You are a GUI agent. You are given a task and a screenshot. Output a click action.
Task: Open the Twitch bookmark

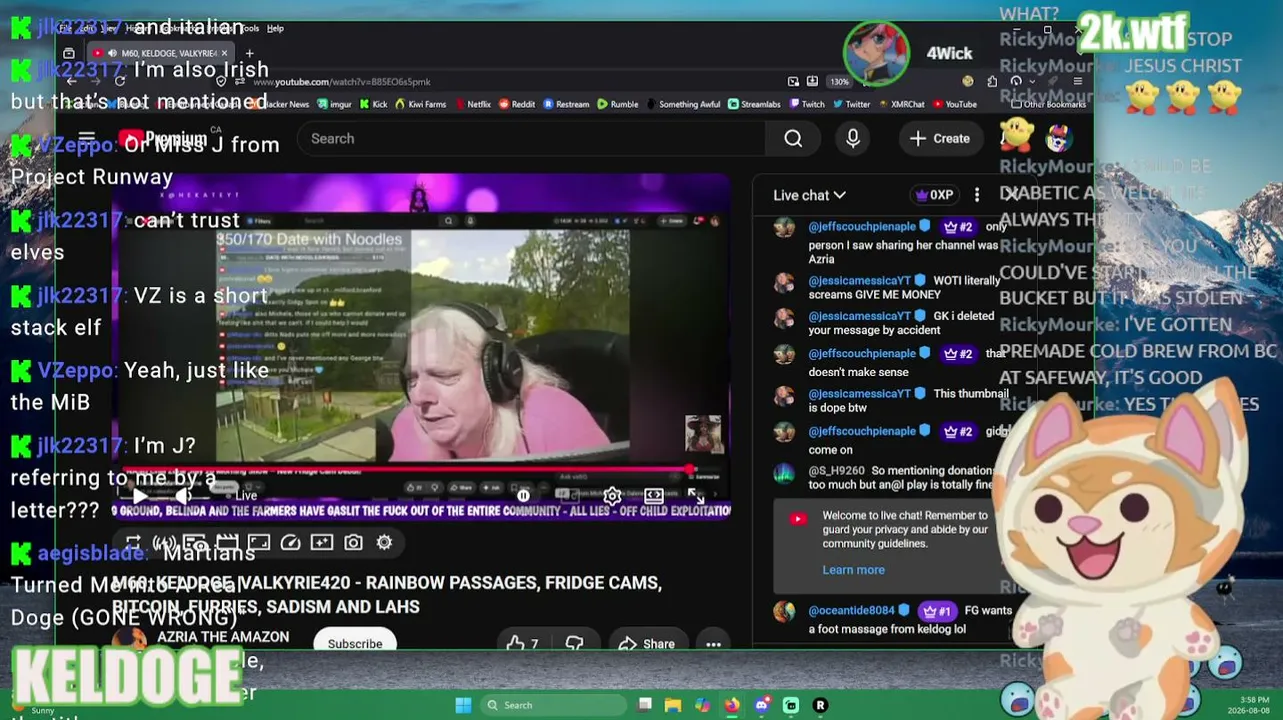pos(806,104)
